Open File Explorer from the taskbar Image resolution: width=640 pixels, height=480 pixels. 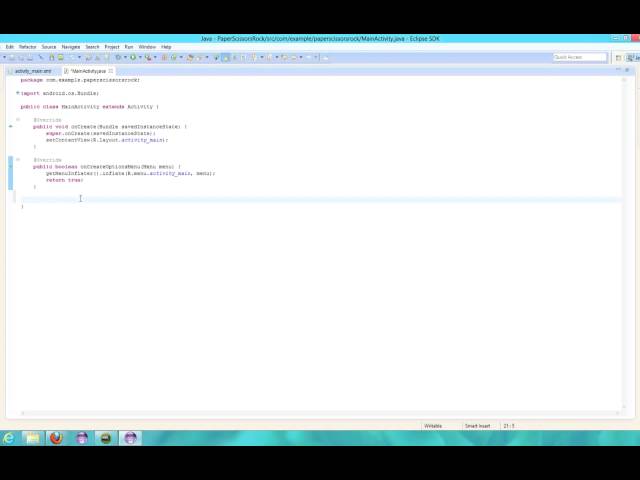coord(33,438)
